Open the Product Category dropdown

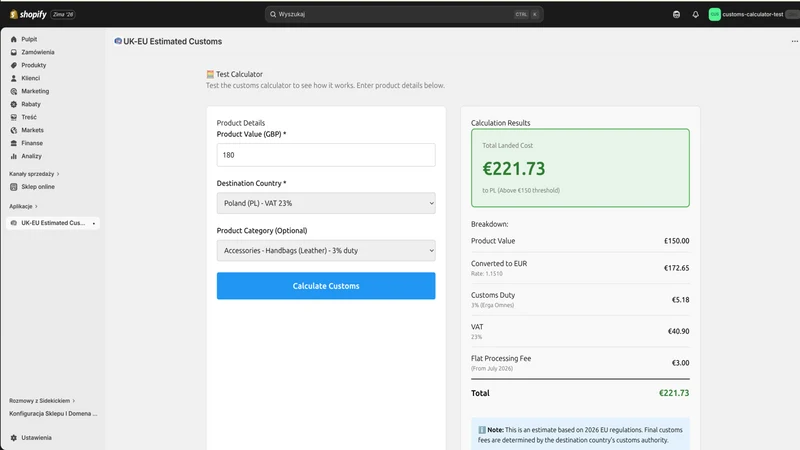pyautogui.click(x=326, y=251)
